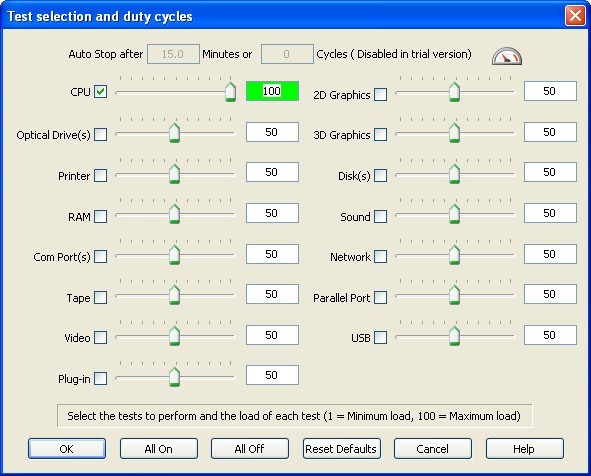
Task: Uncheck the CPU test checkbox
Action: pos(100,92)
